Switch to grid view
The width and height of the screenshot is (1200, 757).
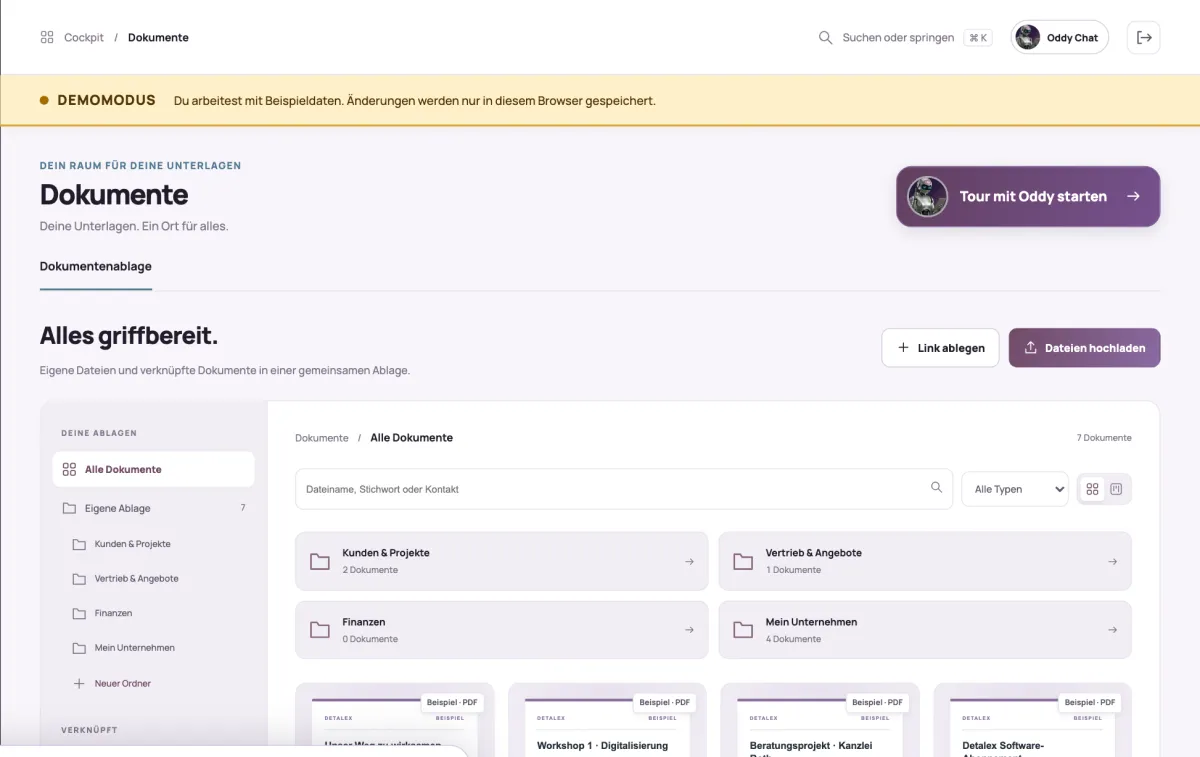click(x=1092, y=489)
